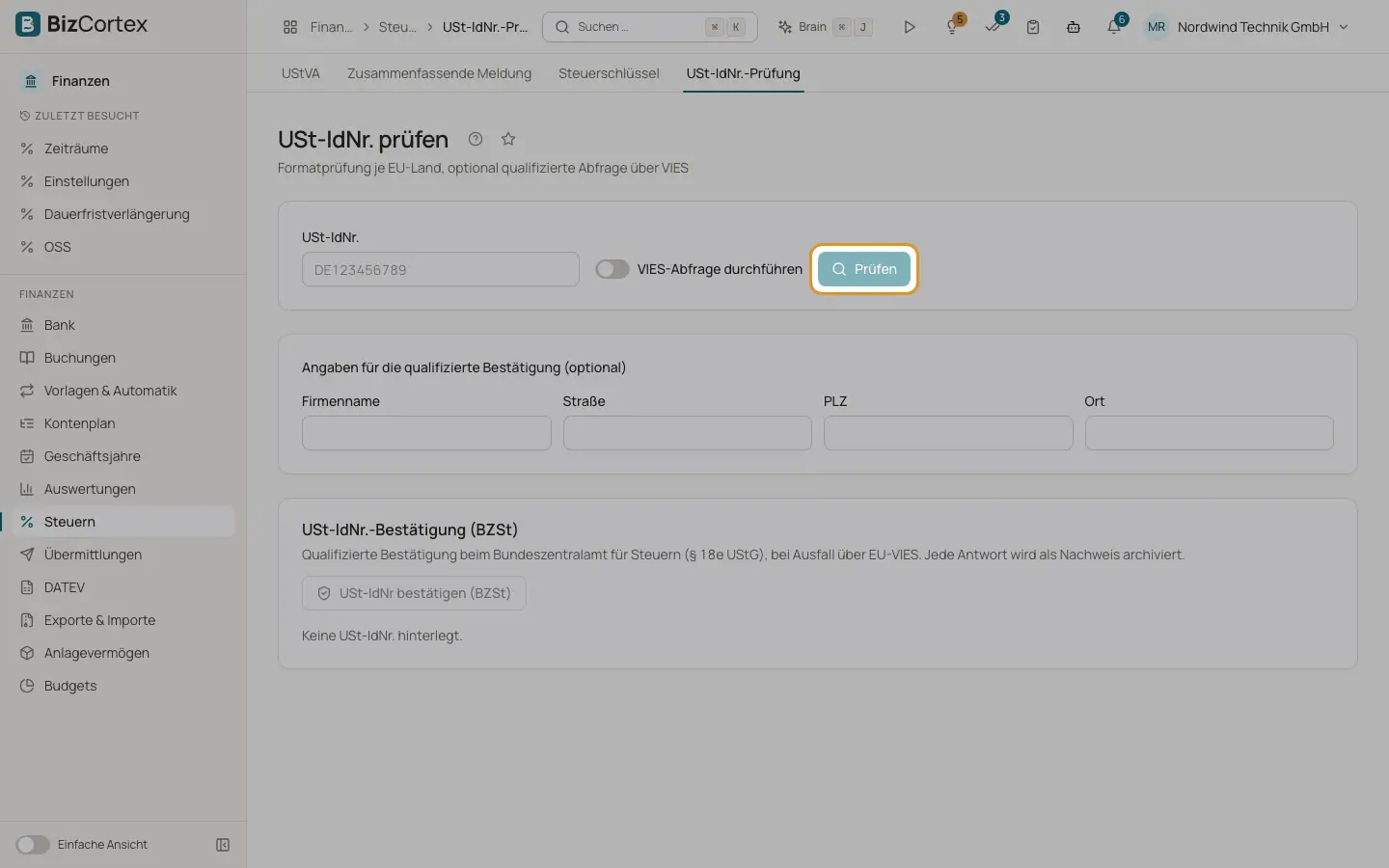The image size is (1389, 868).
Task: Switch to Zusammenfassende Meldung tab
Action: click(440, 73)
